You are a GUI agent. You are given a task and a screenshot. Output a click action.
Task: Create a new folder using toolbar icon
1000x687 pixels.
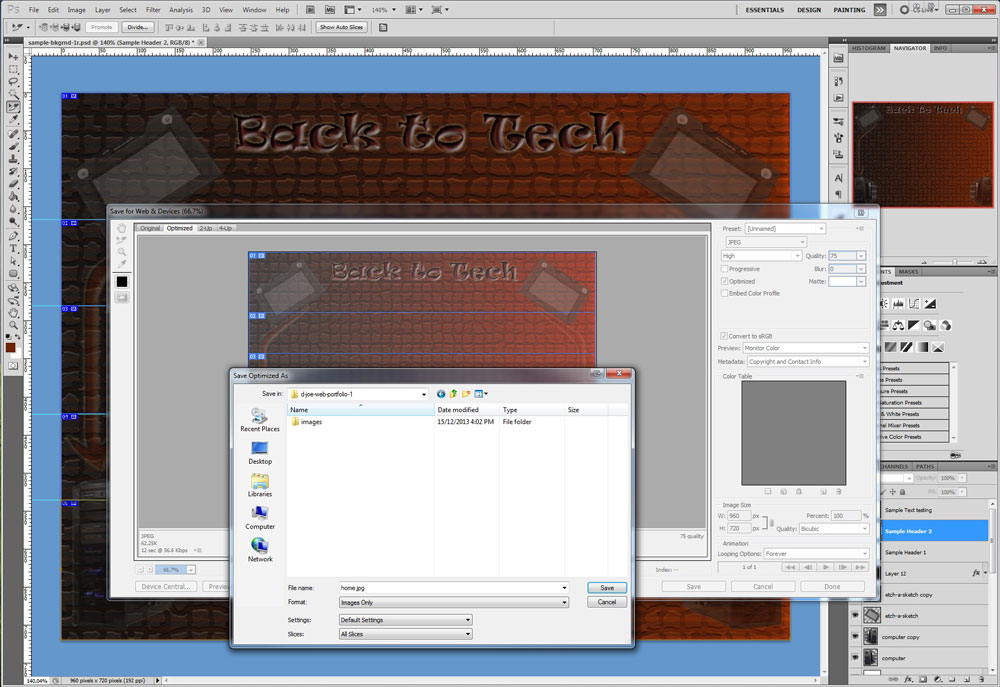coord(466,394)
